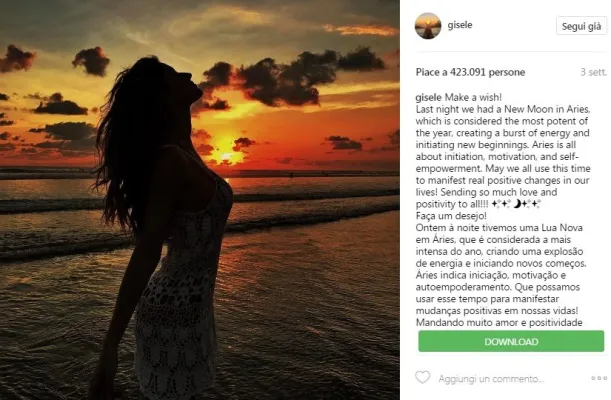Focus the 'Aggiungi un commento...' field

pos(491,379)
